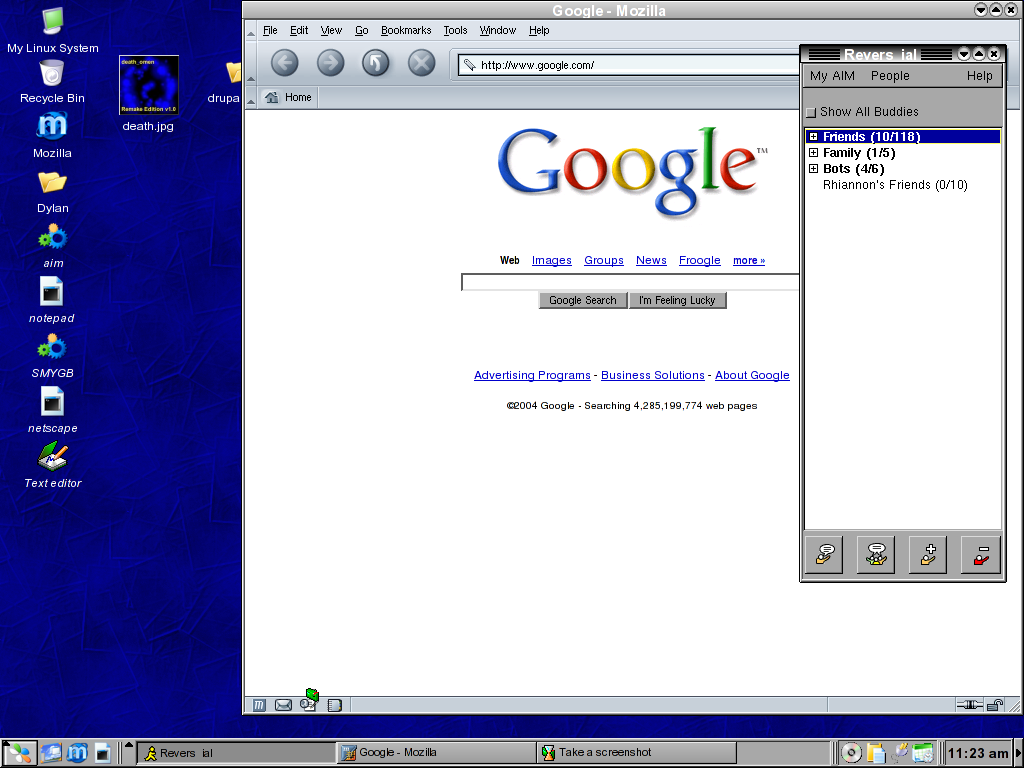Open the Dylan folder on desktop
The image size is (1024, 768).
point(52,192)
